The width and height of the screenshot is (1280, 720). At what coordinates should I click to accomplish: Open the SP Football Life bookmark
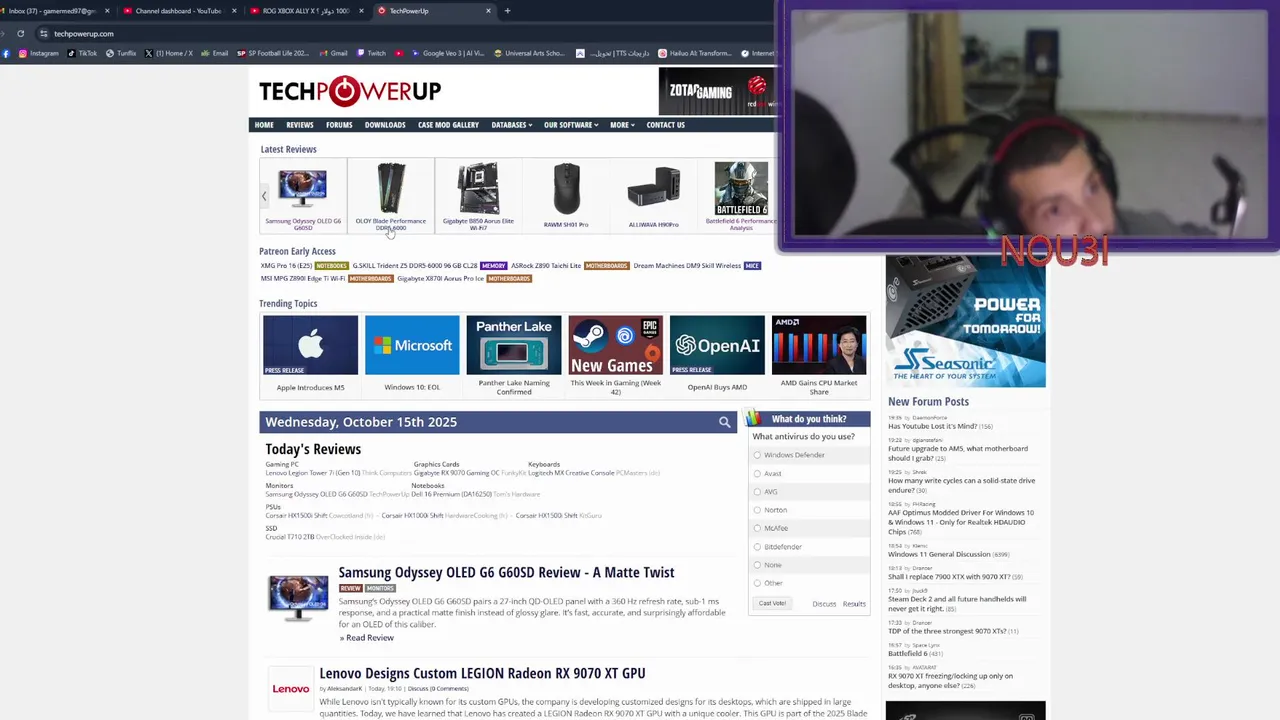pyautogui.click(x=273, y=53)
